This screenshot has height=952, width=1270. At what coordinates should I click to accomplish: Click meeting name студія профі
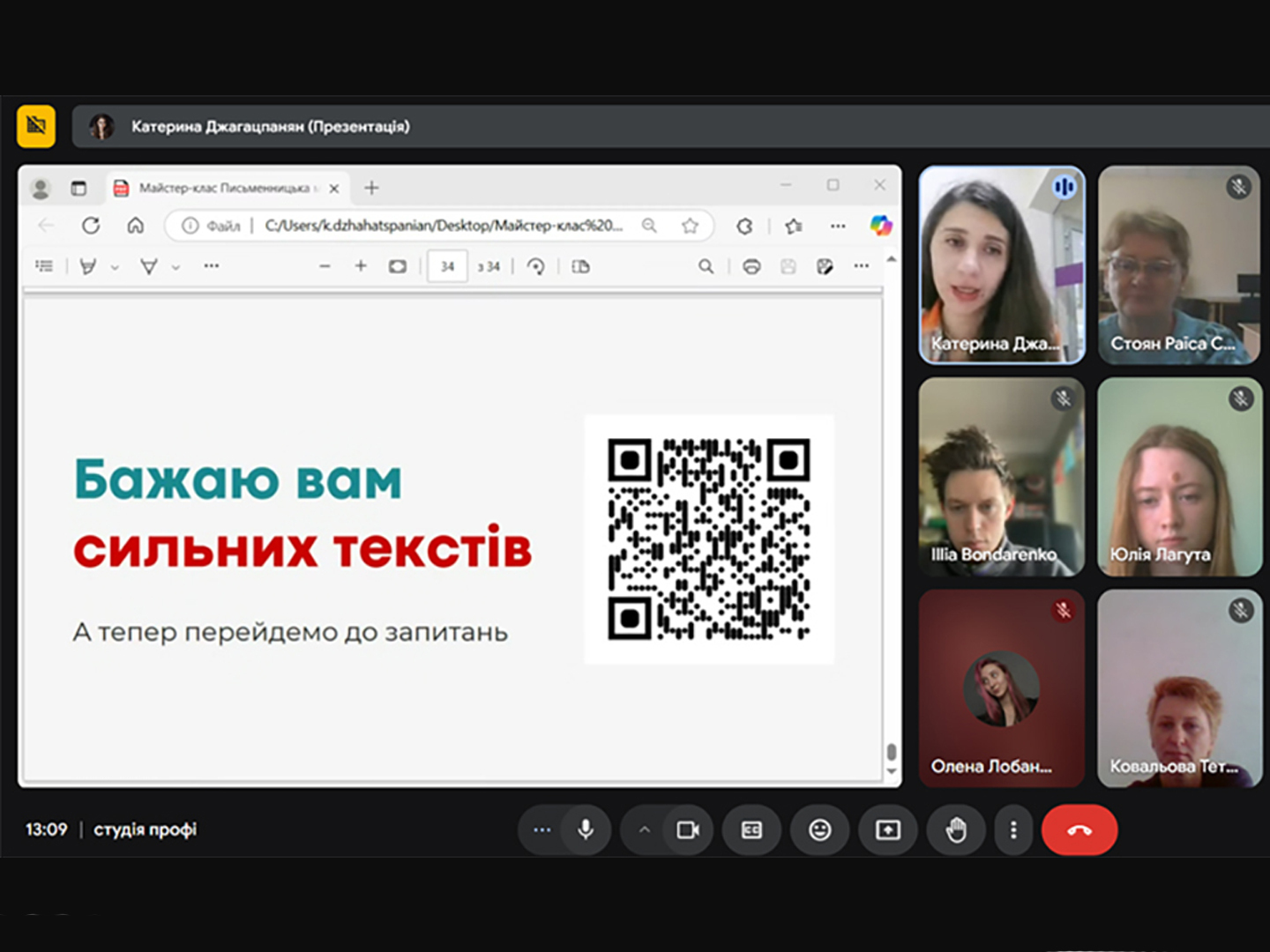tap(146, 829)
